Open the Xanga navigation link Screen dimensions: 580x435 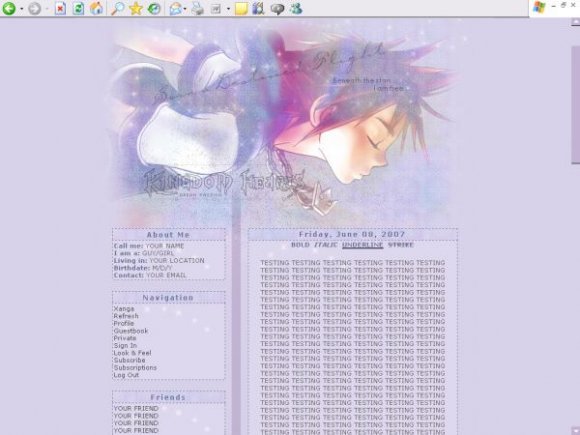124,308
